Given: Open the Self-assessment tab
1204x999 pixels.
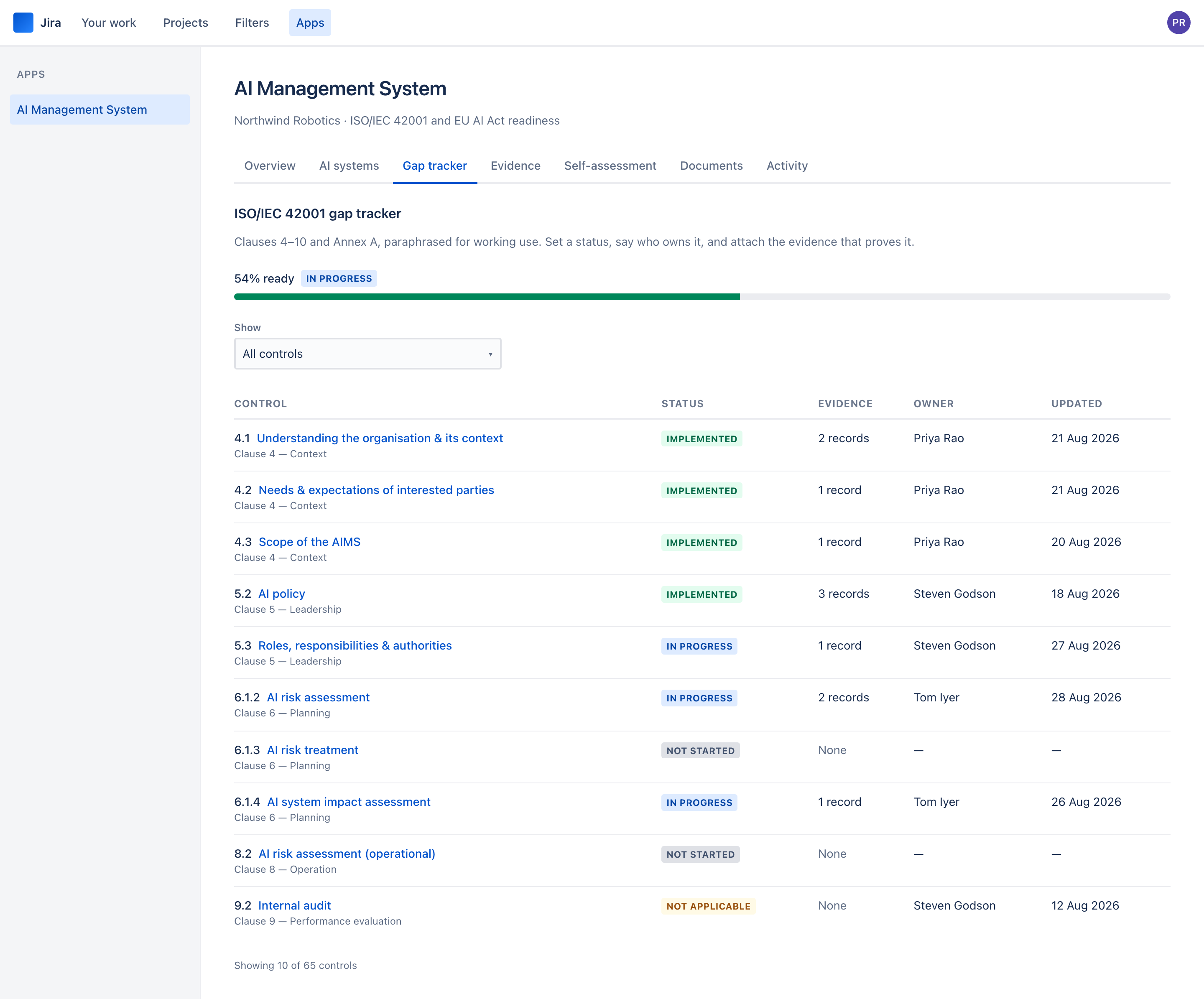Looking at the screenshot, I should coord(610,166).
